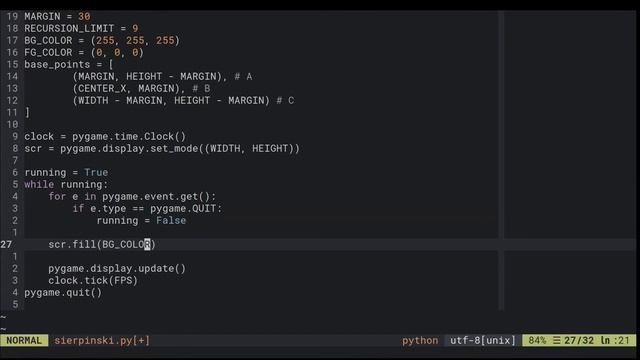Click WIDTH - MARGIN in third point
The height and width of the screenshot is (360, 640).
(x=120, y=100)
